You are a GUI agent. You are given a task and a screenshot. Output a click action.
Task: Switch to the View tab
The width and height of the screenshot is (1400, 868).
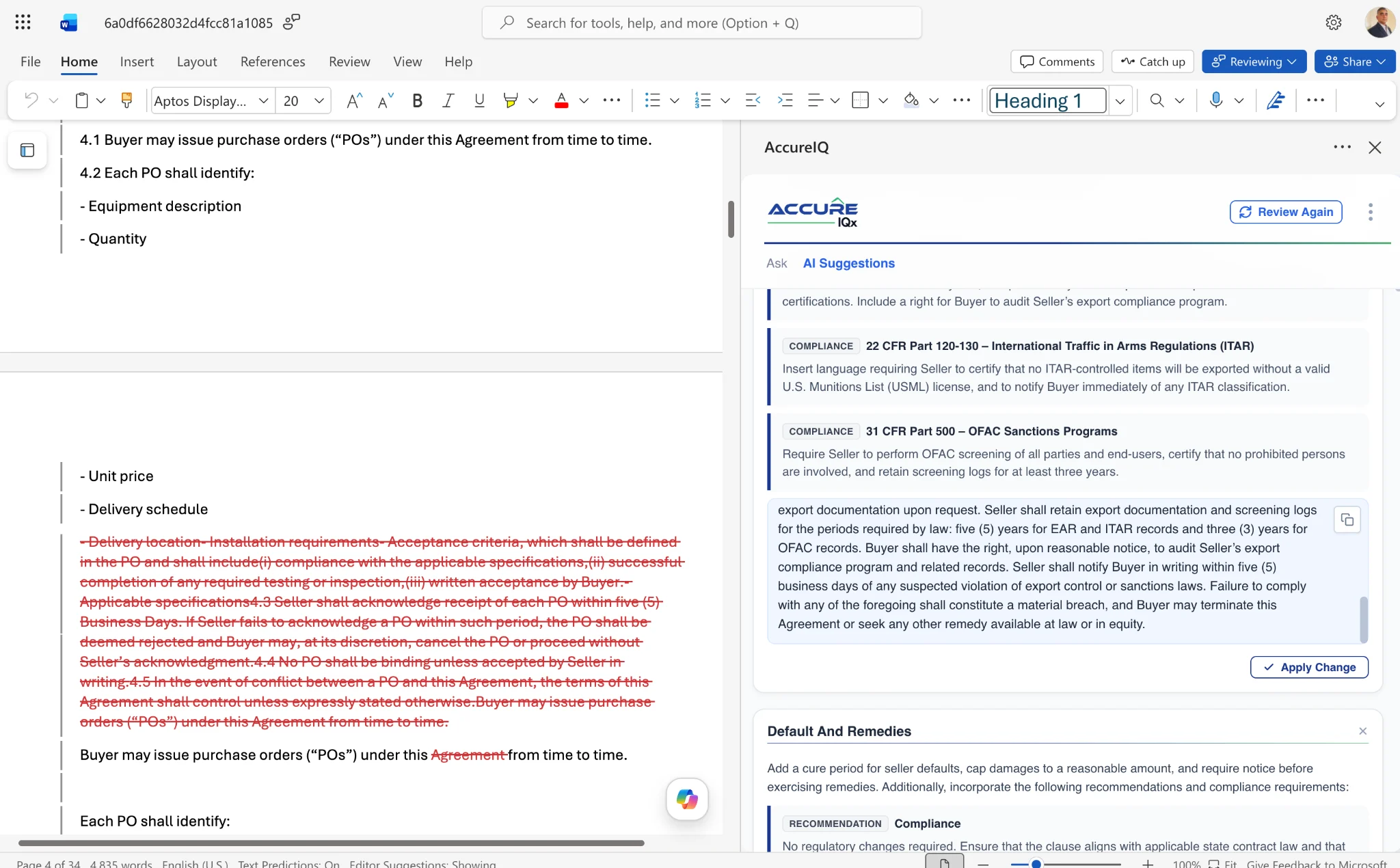point(407,62)
